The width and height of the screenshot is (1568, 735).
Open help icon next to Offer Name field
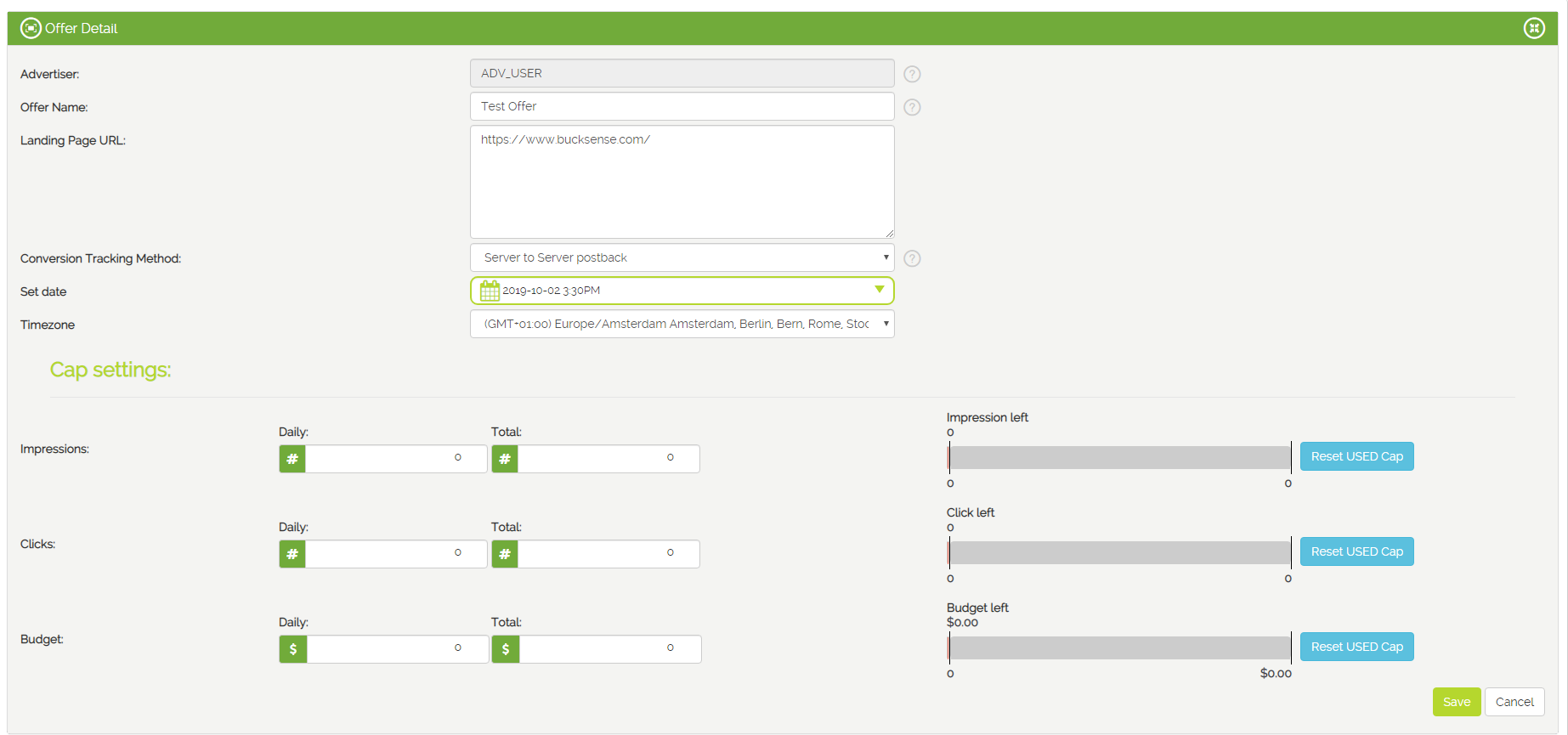[x=912, y=107]
